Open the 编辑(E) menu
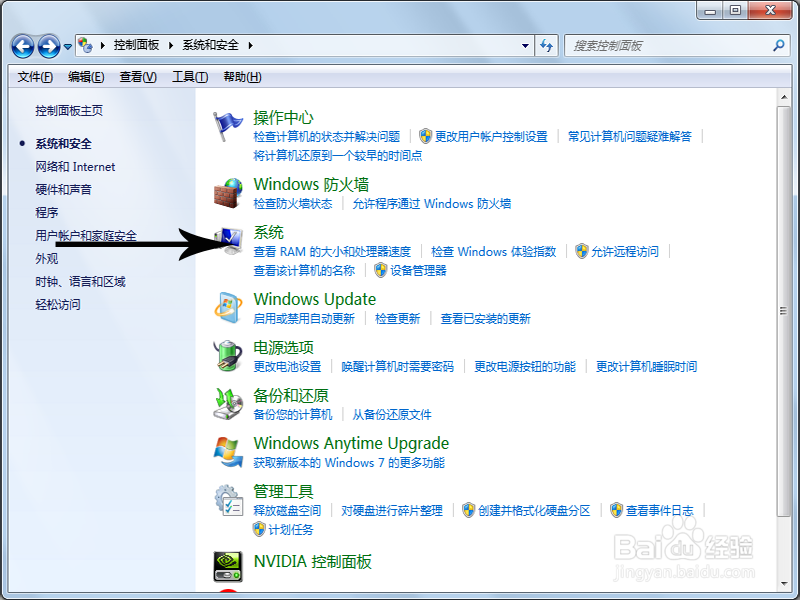This screenshot has height=600, width=800. (86, 77)
